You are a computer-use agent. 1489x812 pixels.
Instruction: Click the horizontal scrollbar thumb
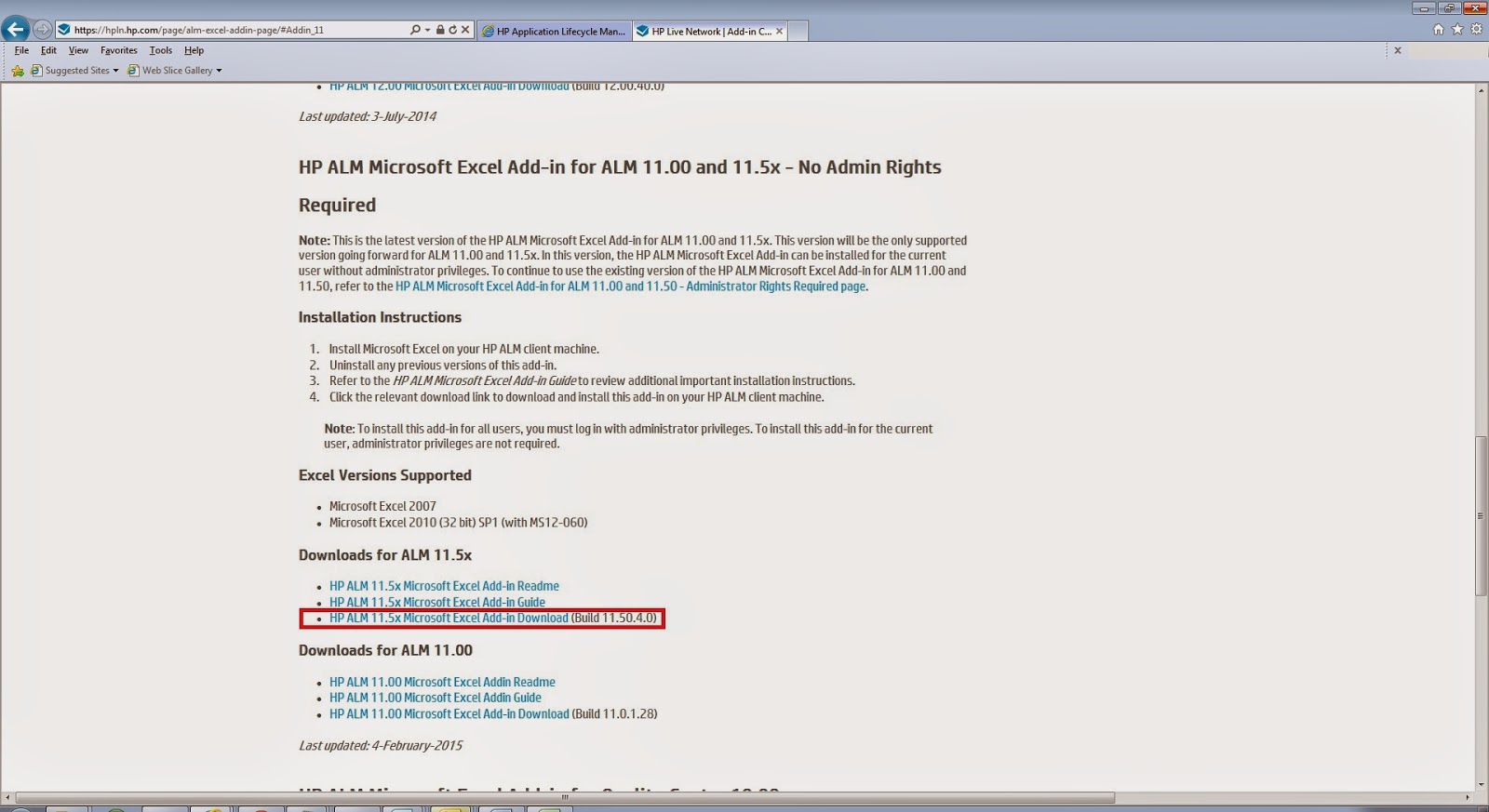pyautogui.click(x=565, y=797)
